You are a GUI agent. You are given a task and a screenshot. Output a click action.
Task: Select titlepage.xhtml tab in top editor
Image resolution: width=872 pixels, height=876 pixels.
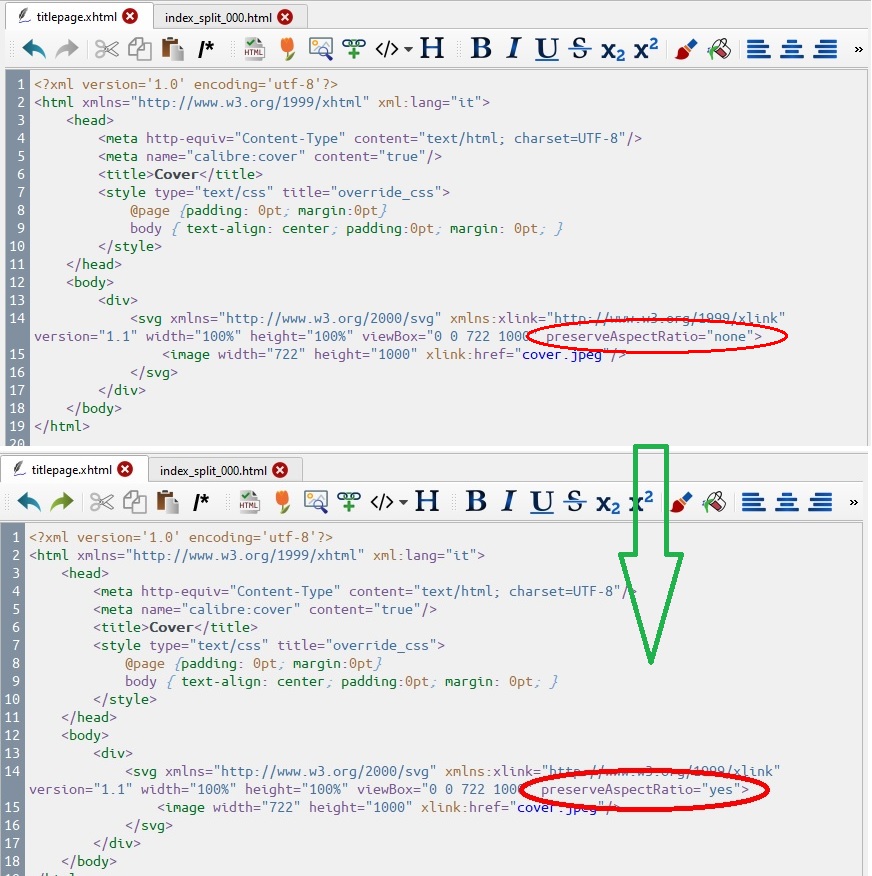[x=77, y=17]
